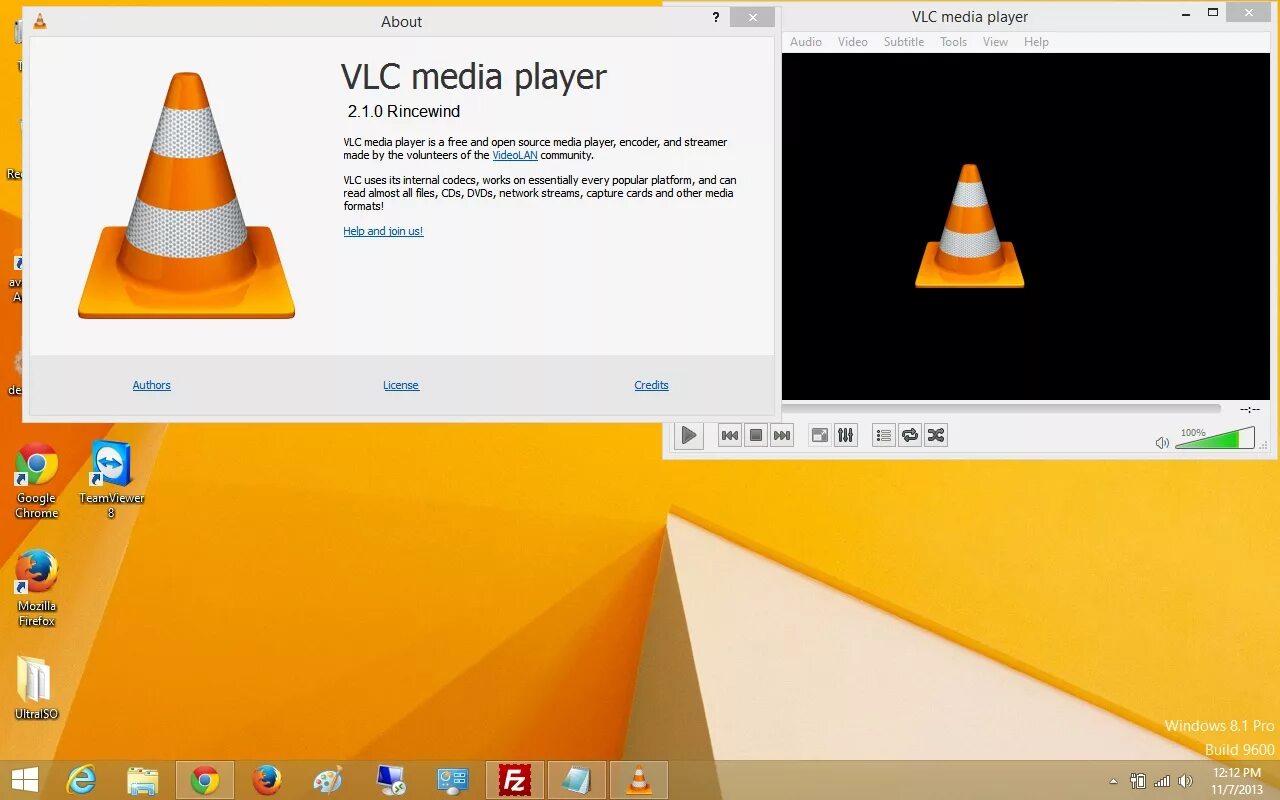Click the question mark help button in About
Screen dimensions: 1280x800
pyautogui.click(x=716, y=18)
